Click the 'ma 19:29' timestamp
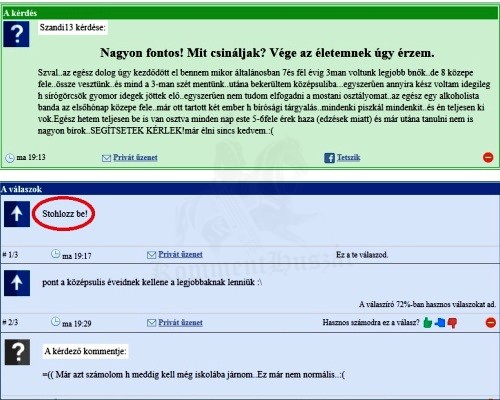 (77, 323)
